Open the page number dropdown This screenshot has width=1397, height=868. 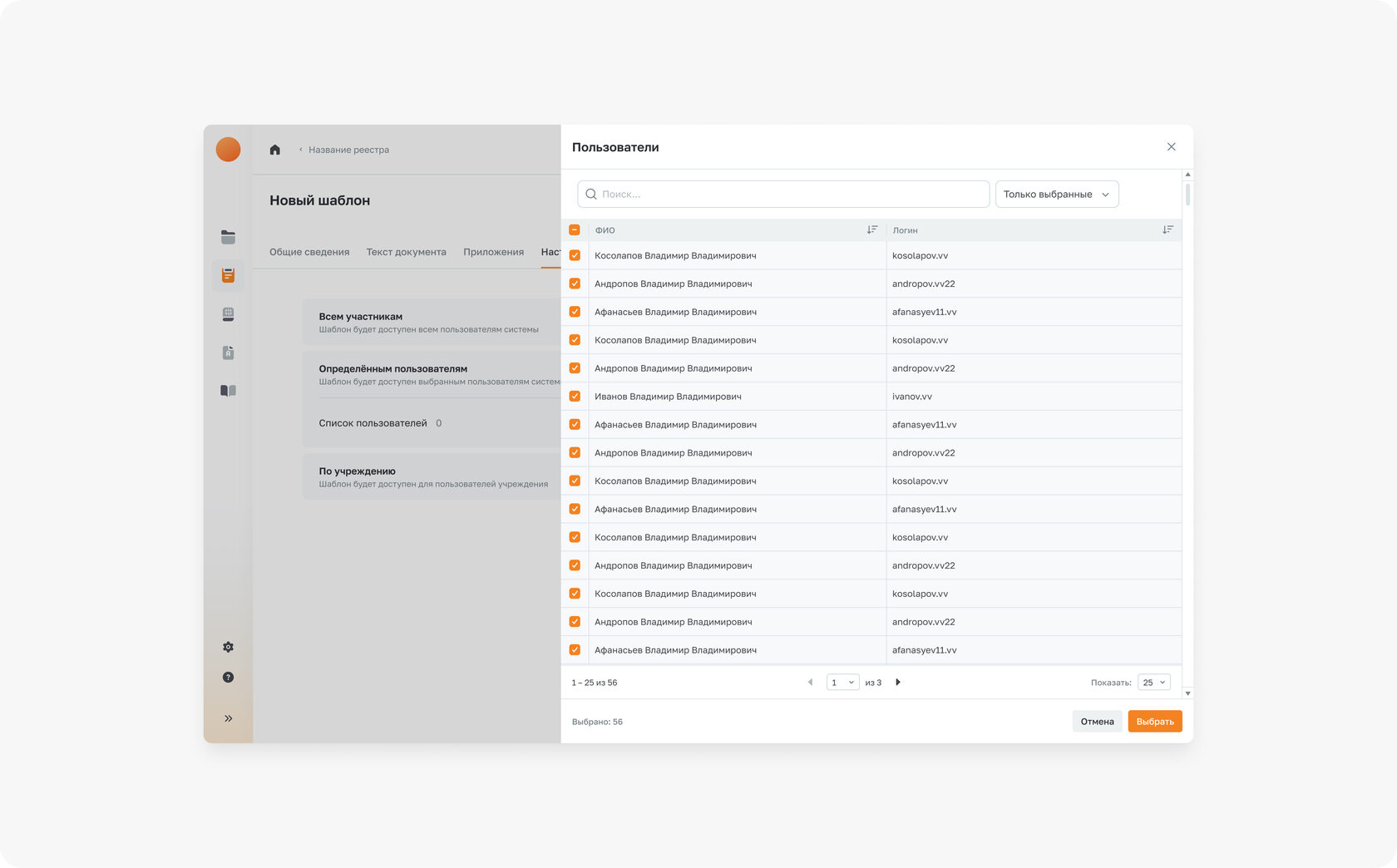[x=842, y=683]
